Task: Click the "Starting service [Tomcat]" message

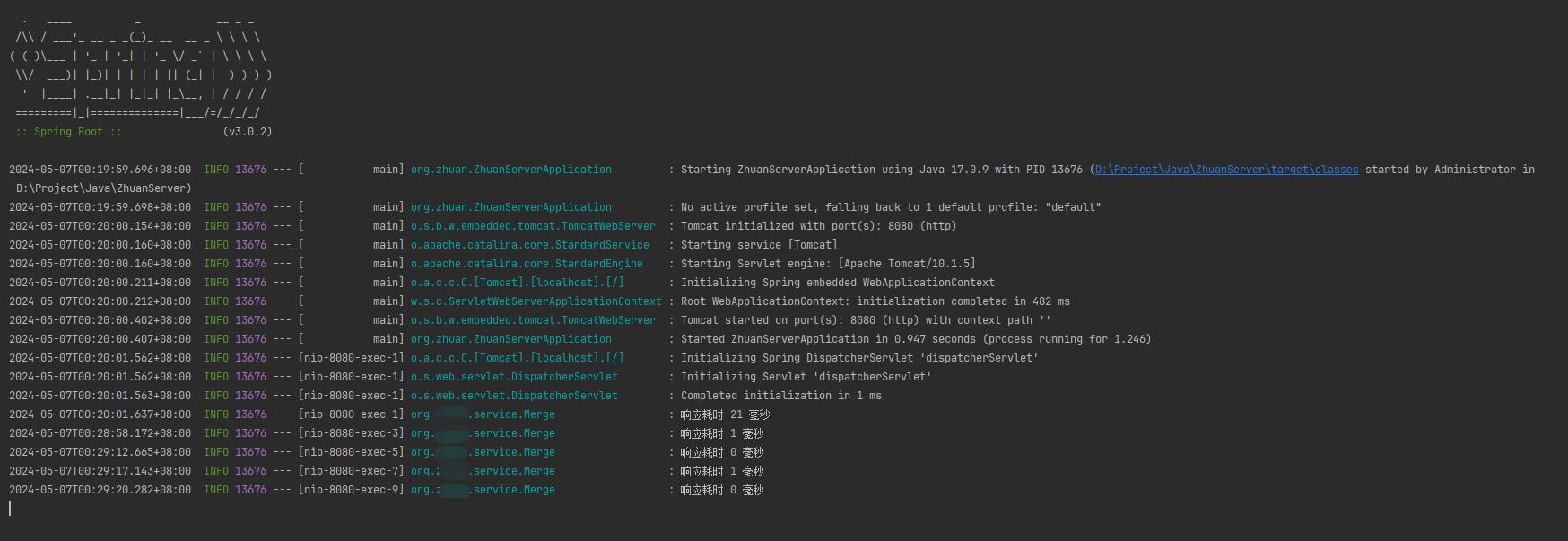Action: click(x=759, y=245)
